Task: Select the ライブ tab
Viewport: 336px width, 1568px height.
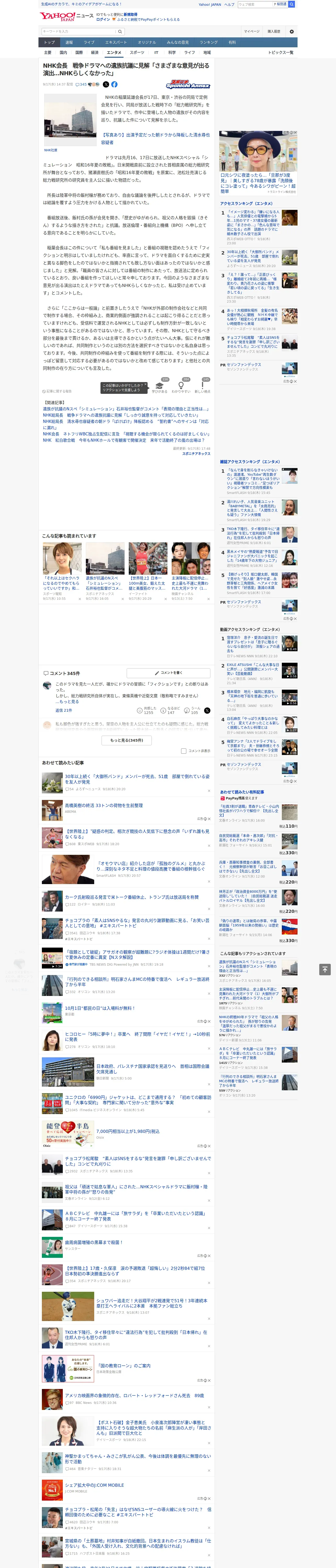Action: (89, 43)
